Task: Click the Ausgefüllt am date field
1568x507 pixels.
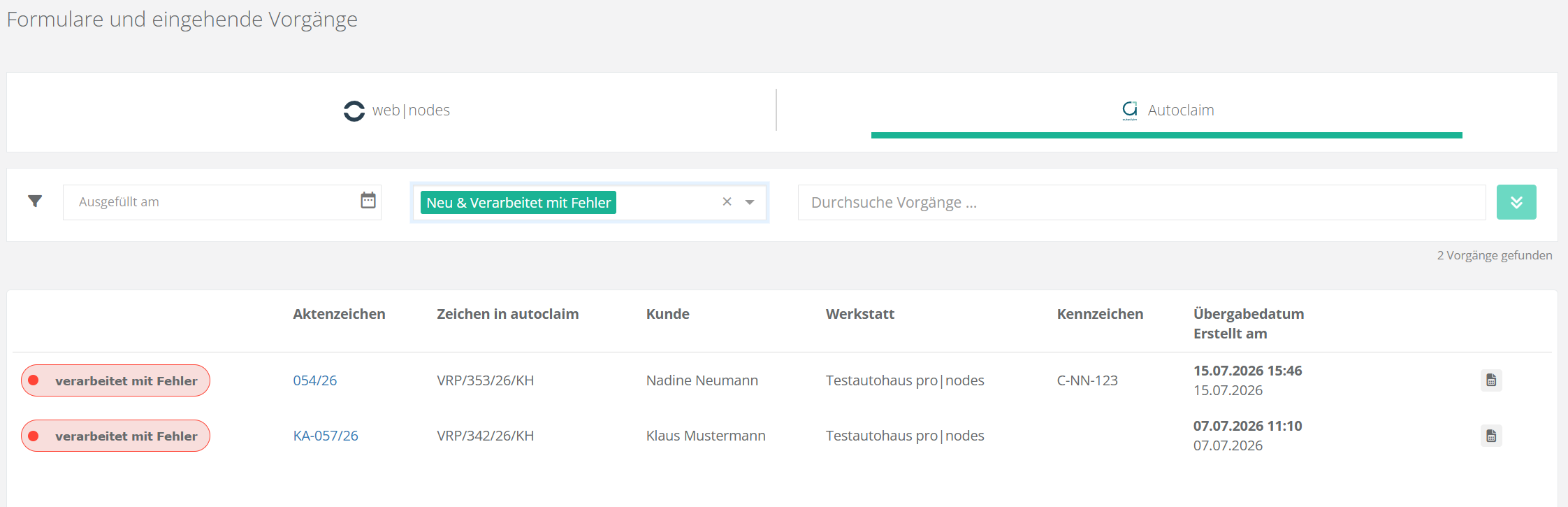Action: click(222, 202)
